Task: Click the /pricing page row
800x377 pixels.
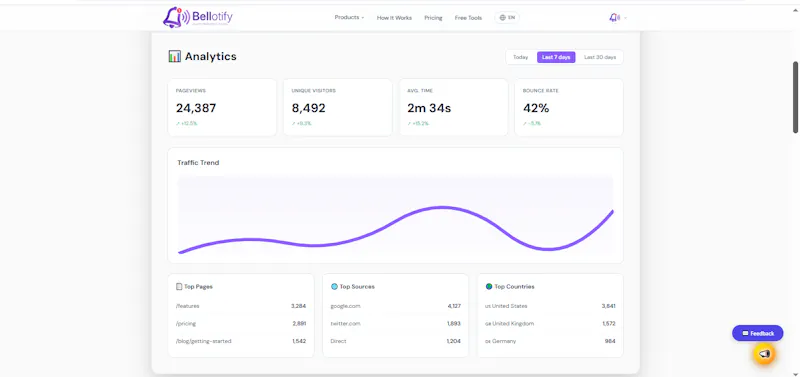Action: [x=241, y=323]
